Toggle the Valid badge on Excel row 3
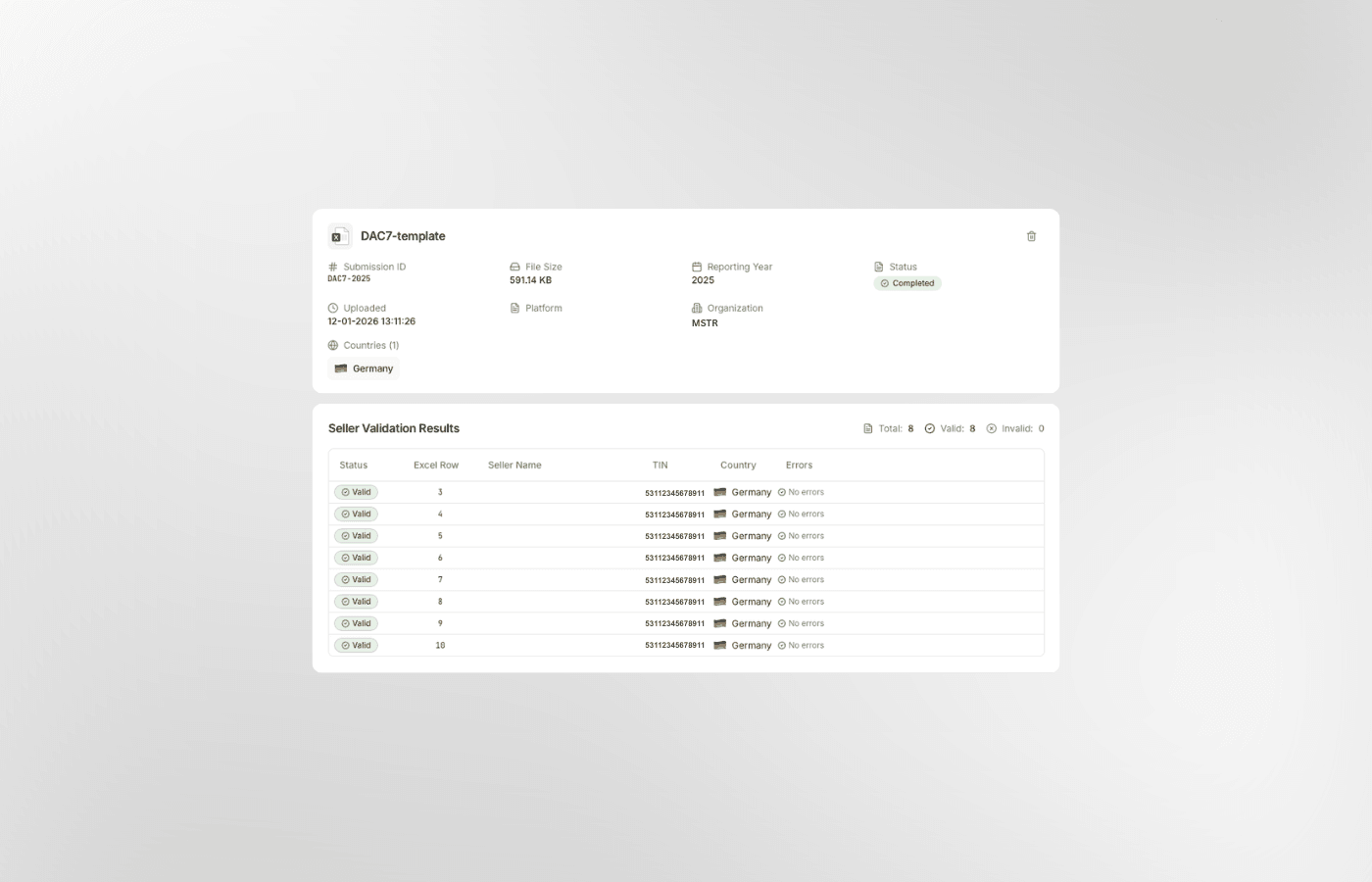1372x882 pixels. click(x=356, y=491)
